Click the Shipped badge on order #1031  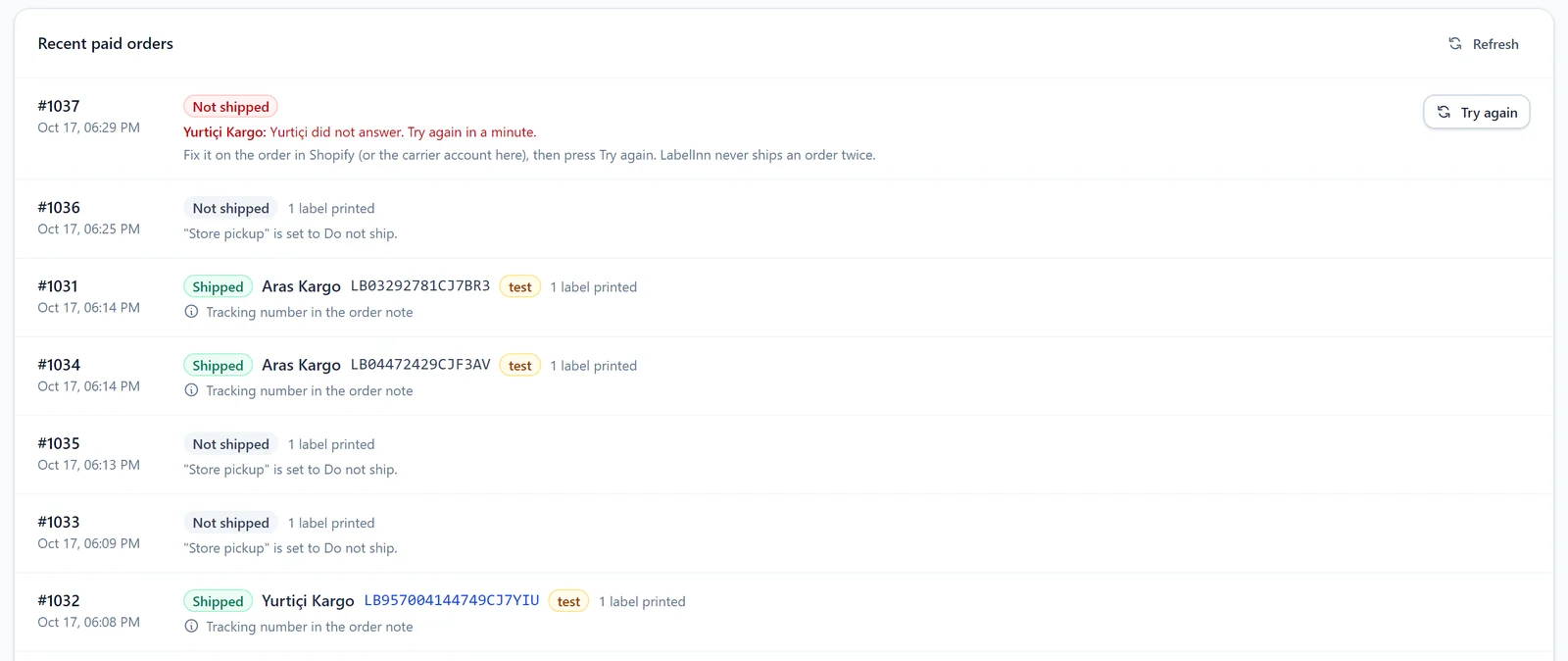point(218,286)
